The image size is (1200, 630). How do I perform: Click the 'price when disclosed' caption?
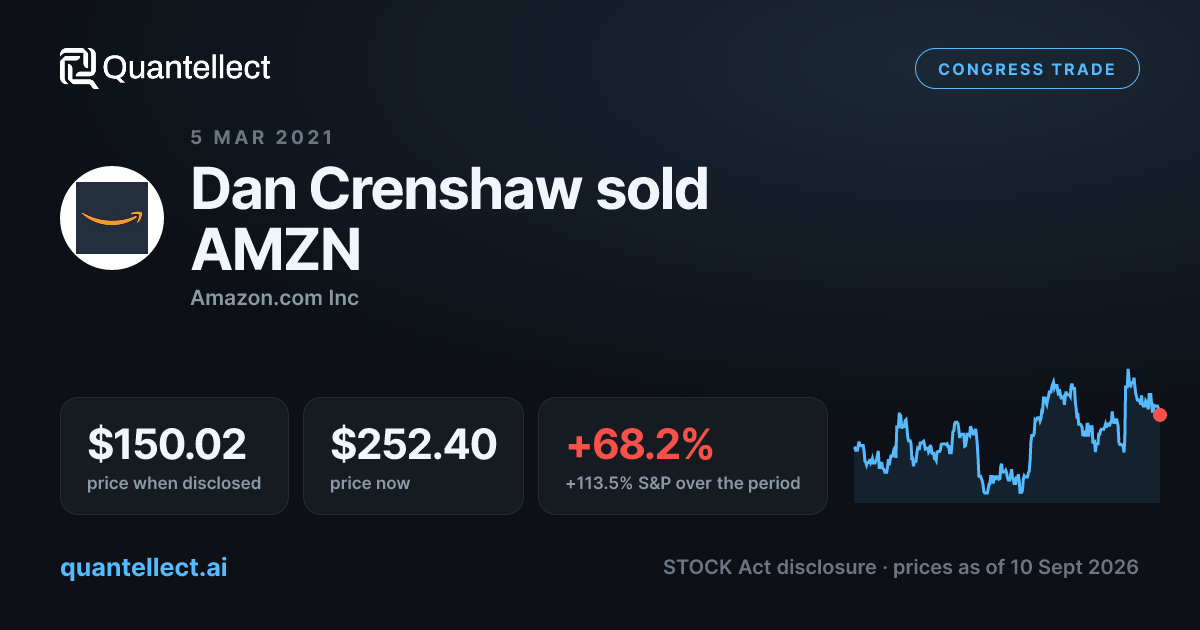pos(174,483)
